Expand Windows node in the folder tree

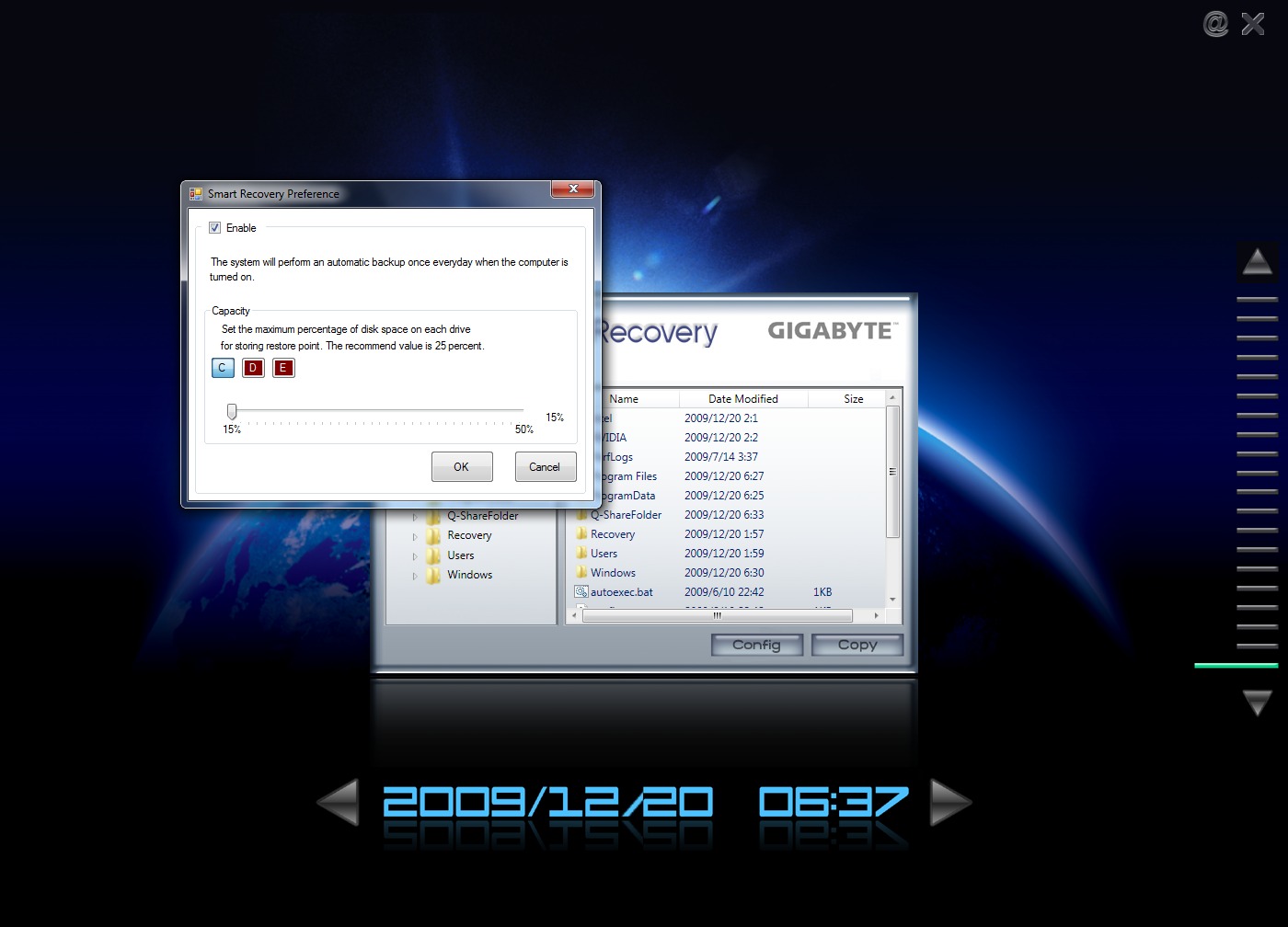(x=415, y=576)
